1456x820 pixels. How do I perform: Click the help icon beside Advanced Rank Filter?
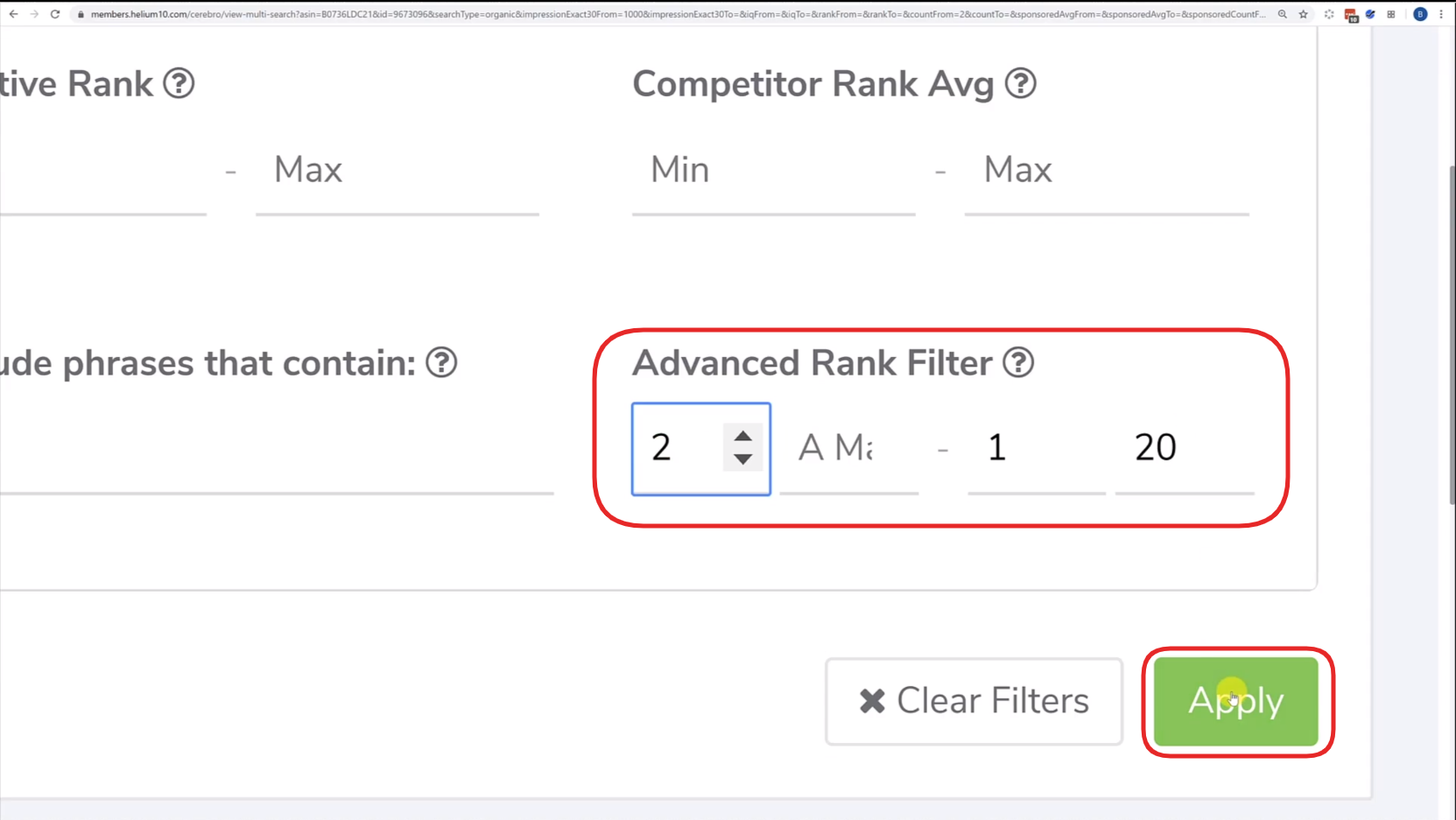point(1018,361)
